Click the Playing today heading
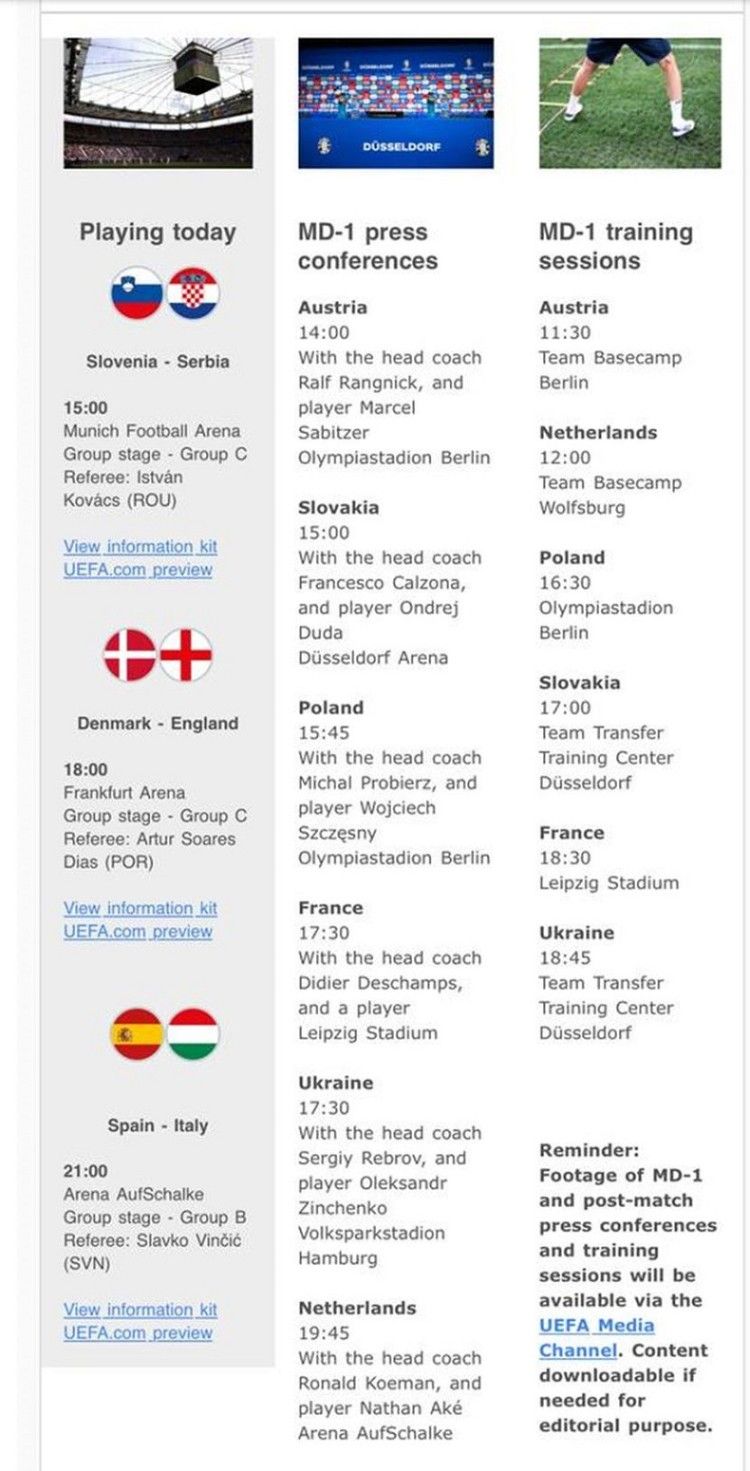This screenshot has width=750, height=1471. pos(158,232)
